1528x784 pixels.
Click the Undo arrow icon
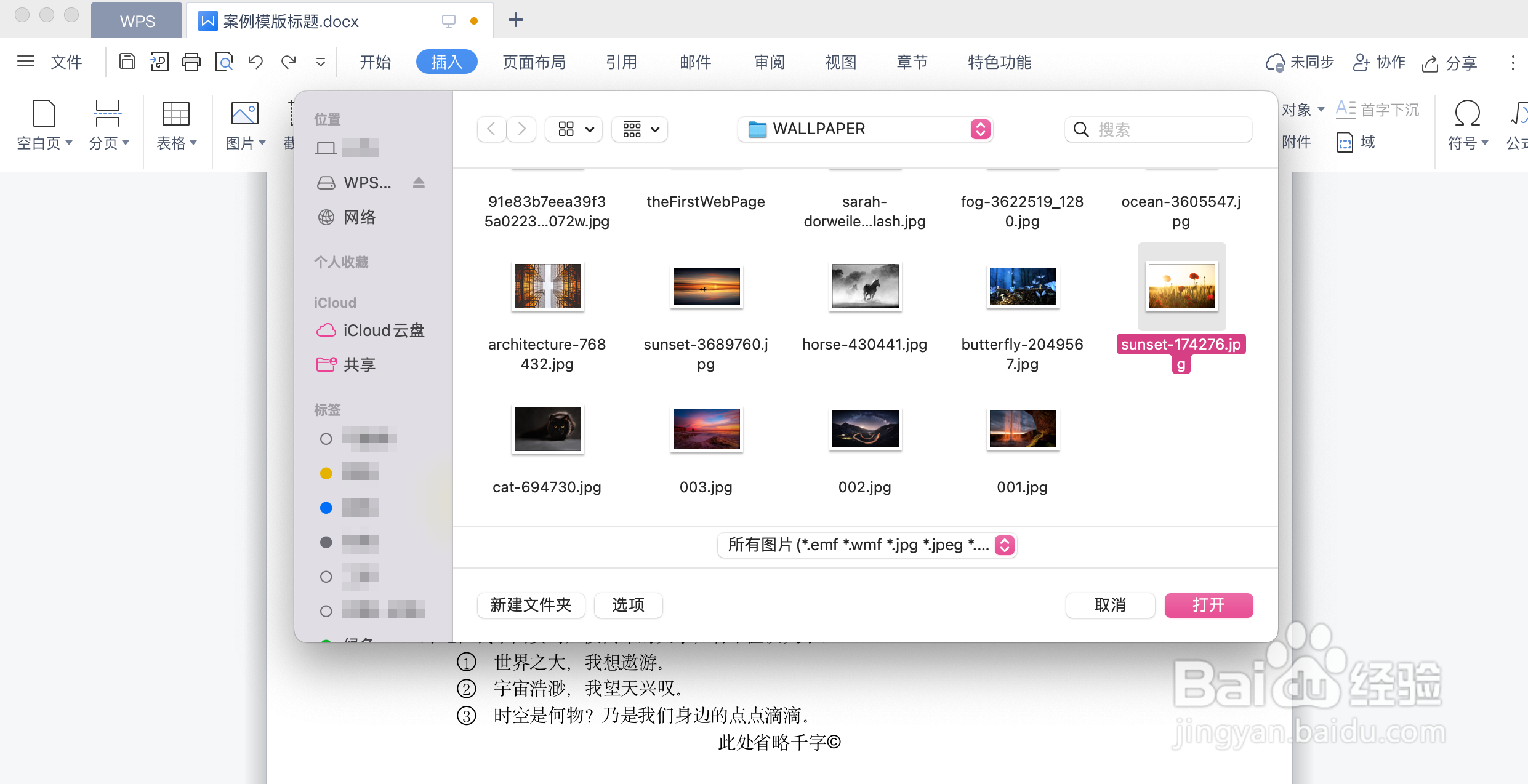[255, 62]
